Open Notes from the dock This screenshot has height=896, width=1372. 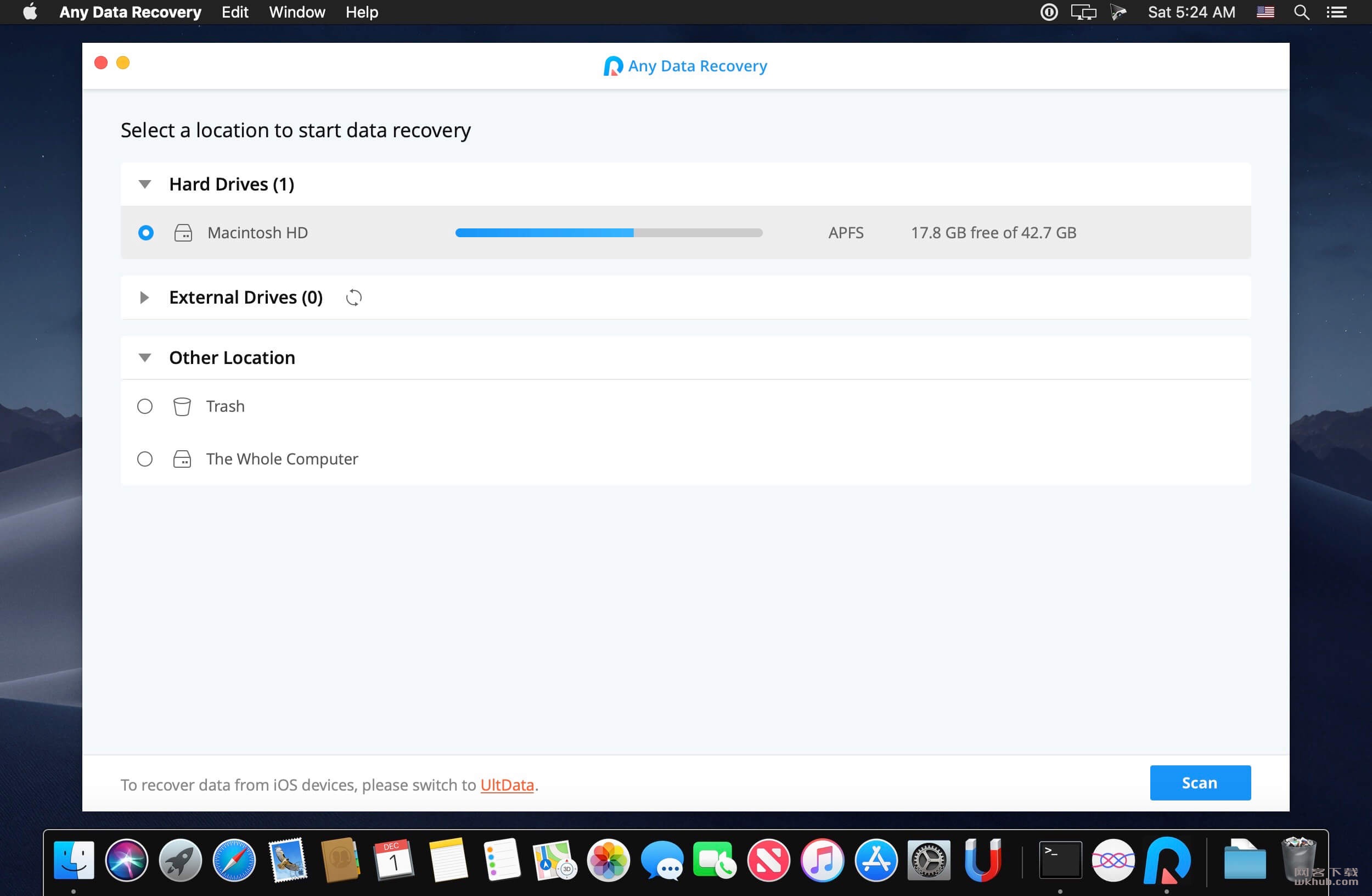click(x=448, y=860)
